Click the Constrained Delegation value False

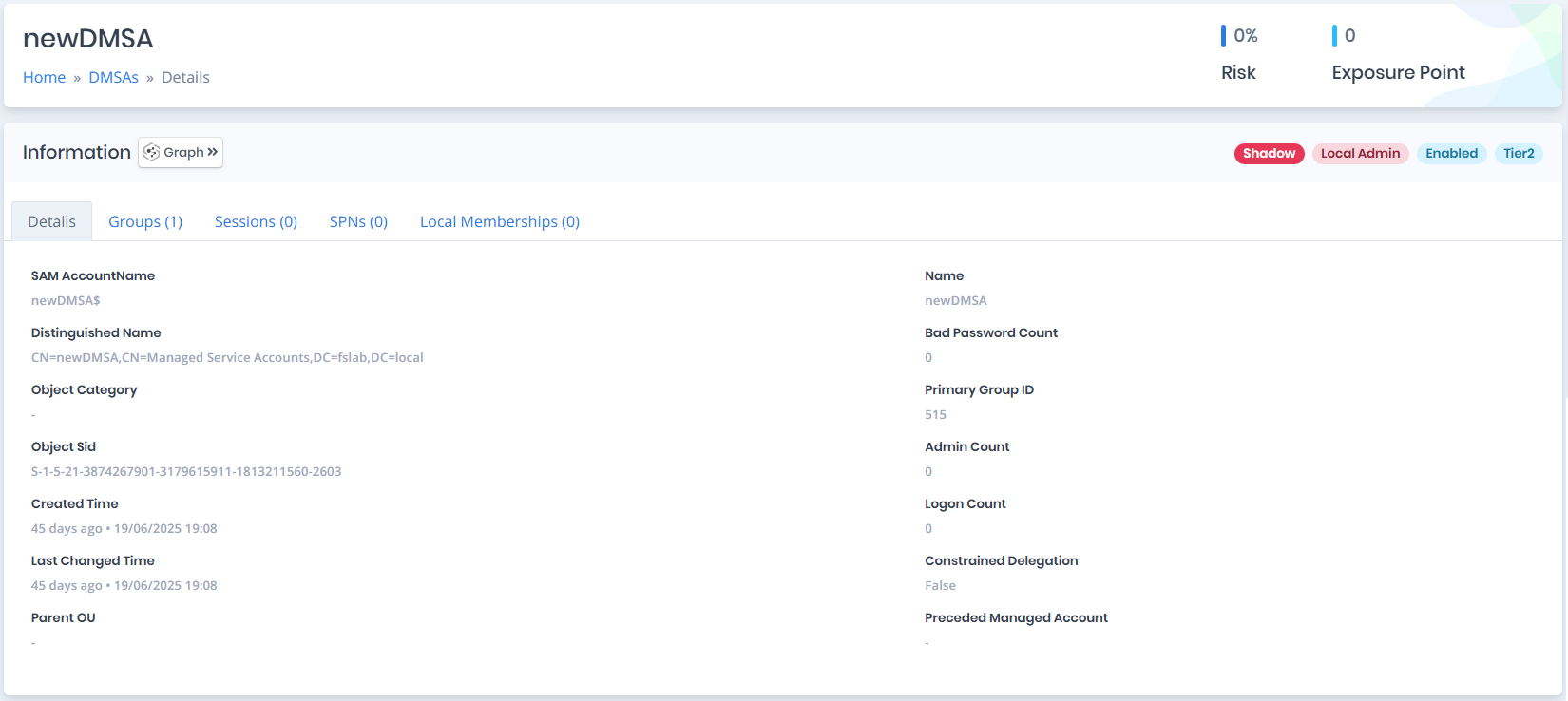[940, 585]
